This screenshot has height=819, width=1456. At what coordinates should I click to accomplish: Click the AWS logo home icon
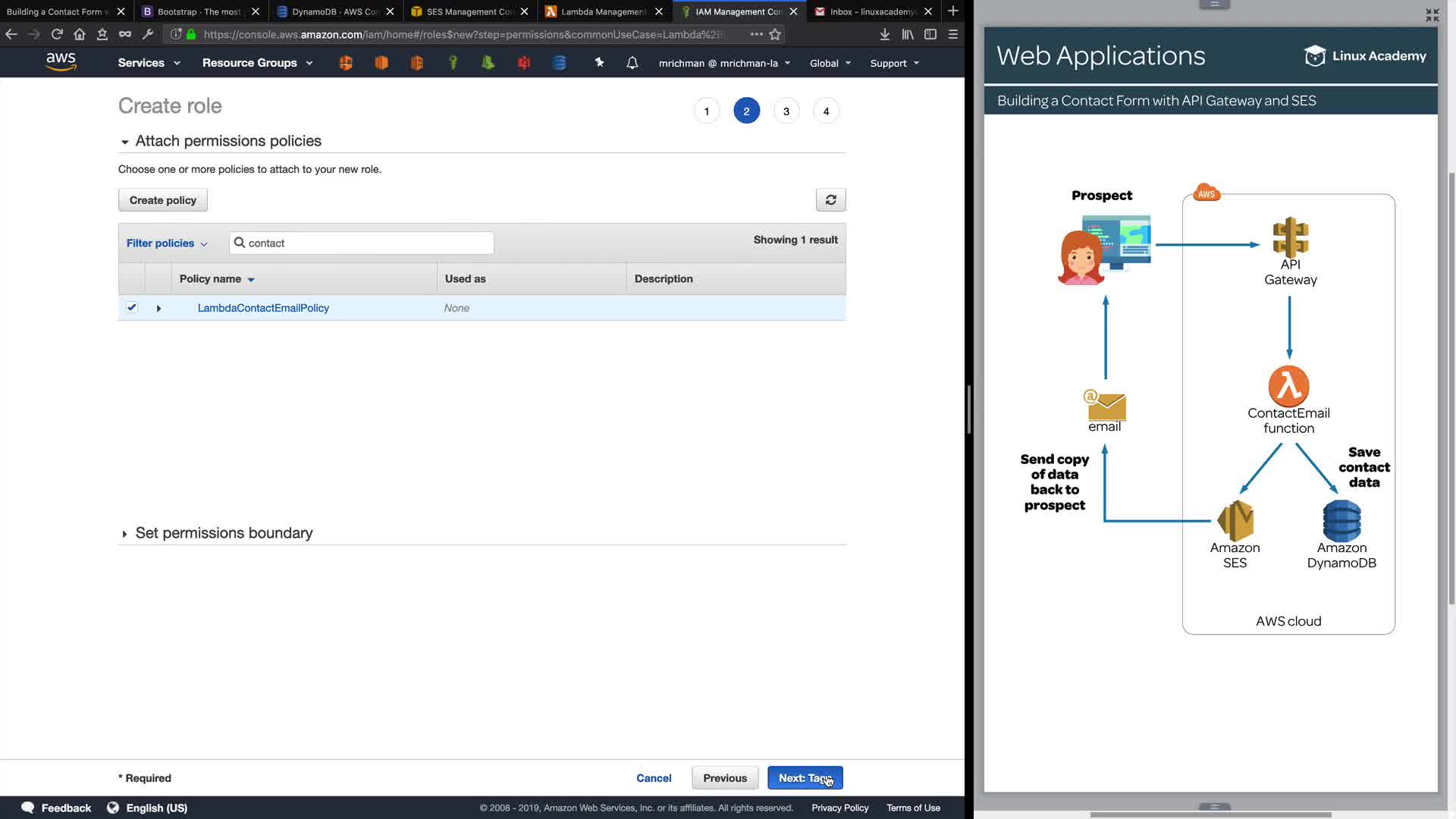(x=61, y=62)
